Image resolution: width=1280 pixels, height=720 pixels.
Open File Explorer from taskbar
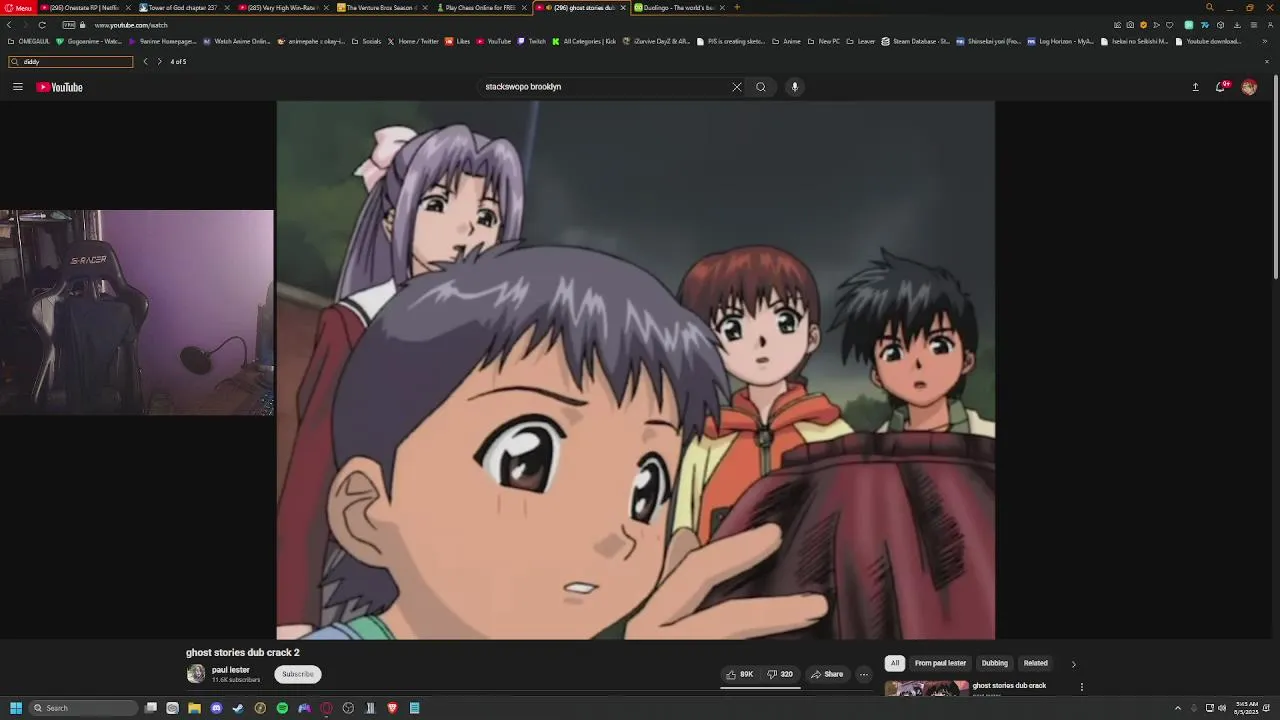[x=194, y=708]
